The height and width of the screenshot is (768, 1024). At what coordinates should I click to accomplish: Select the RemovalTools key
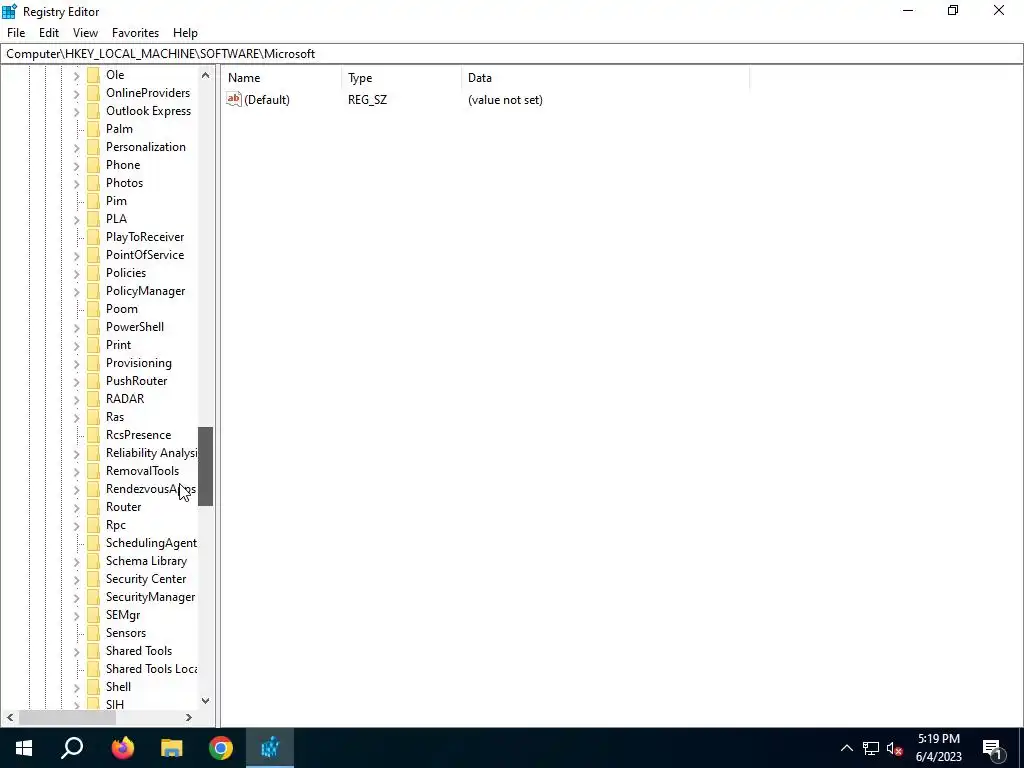142,471
